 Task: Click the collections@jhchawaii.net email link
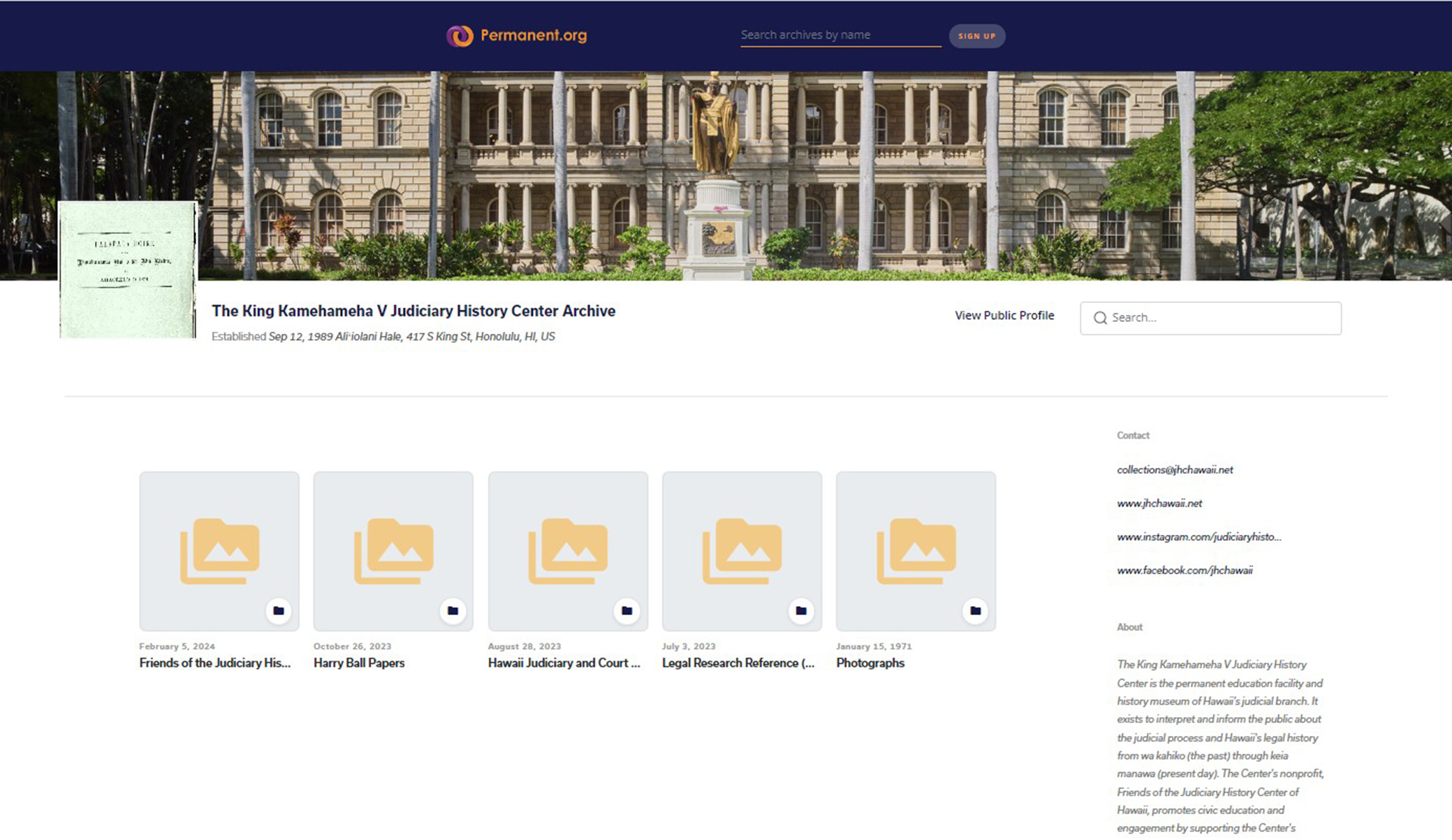coord(1175,470)
